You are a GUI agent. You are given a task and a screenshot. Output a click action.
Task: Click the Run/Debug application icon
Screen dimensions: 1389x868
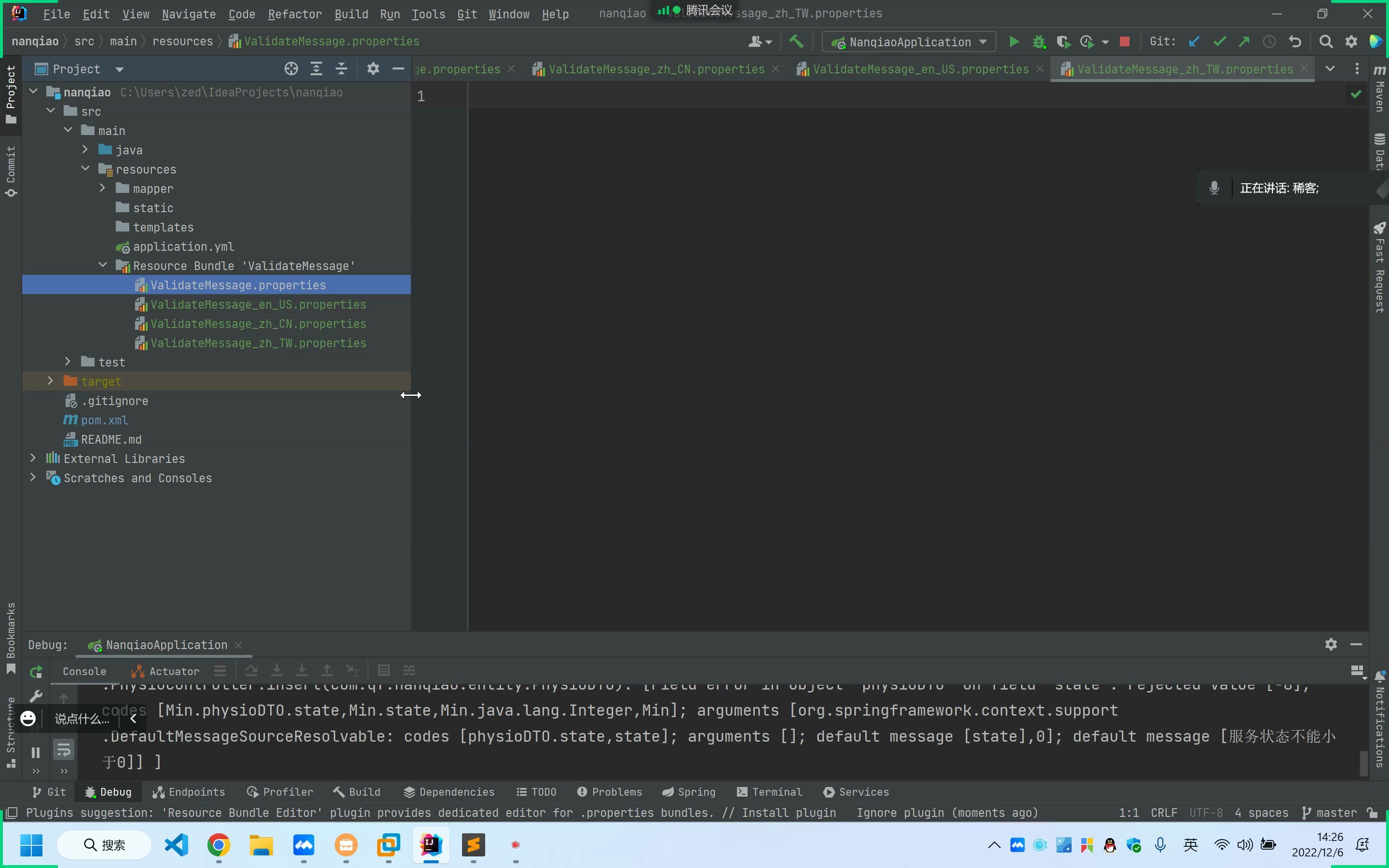pos(1013,41)
